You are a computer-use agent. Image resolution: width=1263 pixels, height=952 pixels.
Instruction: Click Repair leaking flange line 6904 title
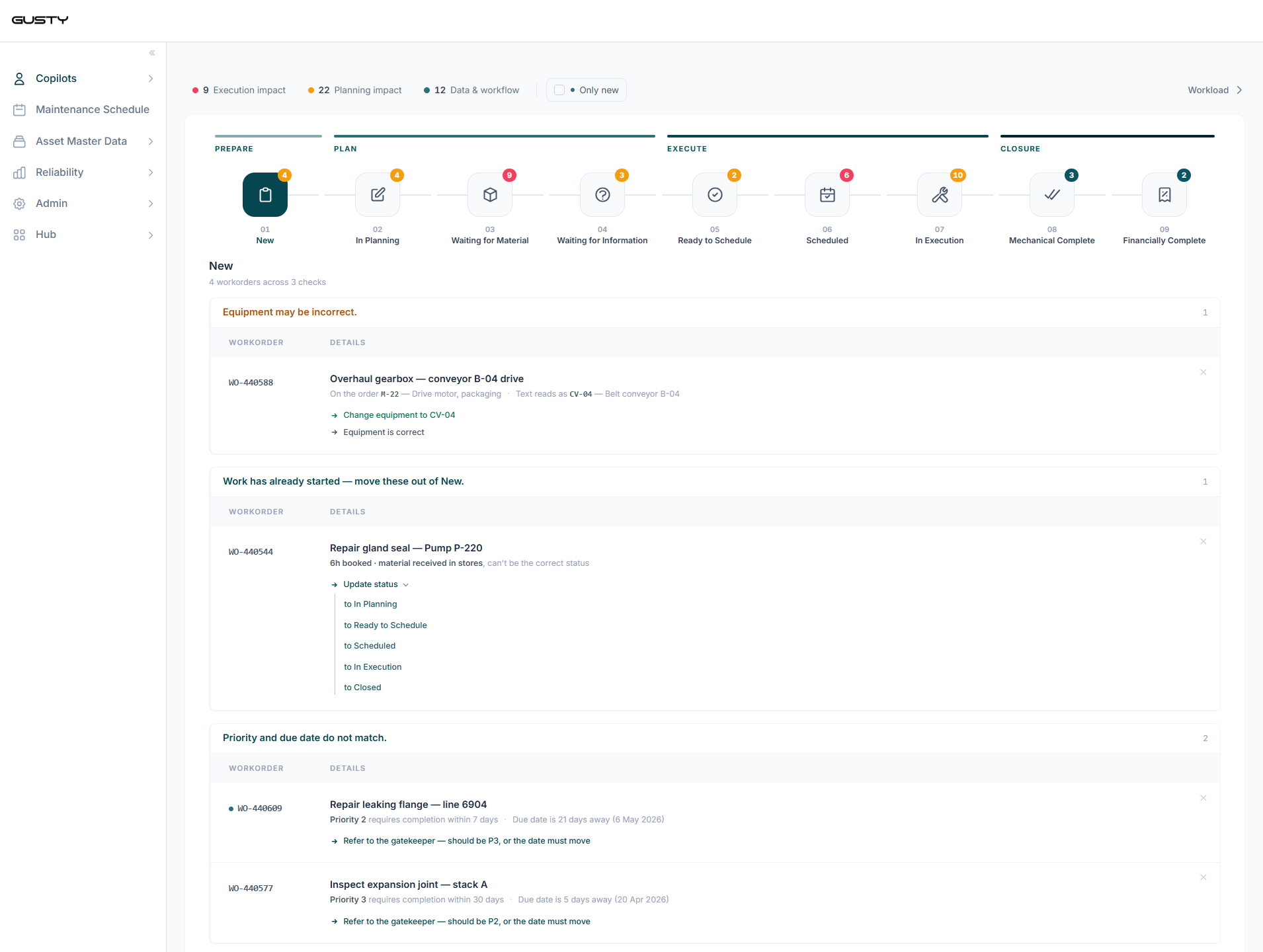coord(408,805)
